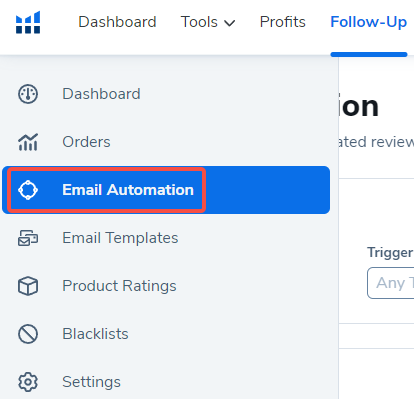Go to Orders in the sidebar
414x399 pixels.
point(86,142)
